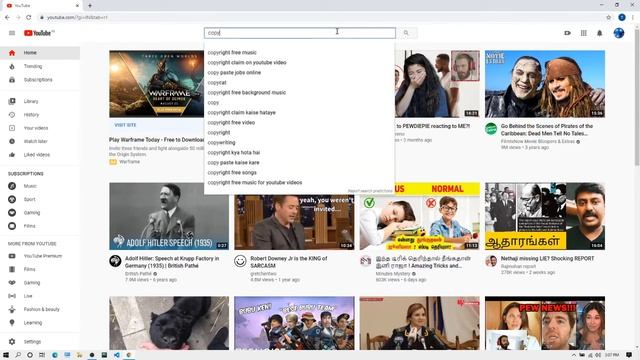
Task: Open Task View on the taskbar
Action: pyautogui.click(x=42, y=355)
